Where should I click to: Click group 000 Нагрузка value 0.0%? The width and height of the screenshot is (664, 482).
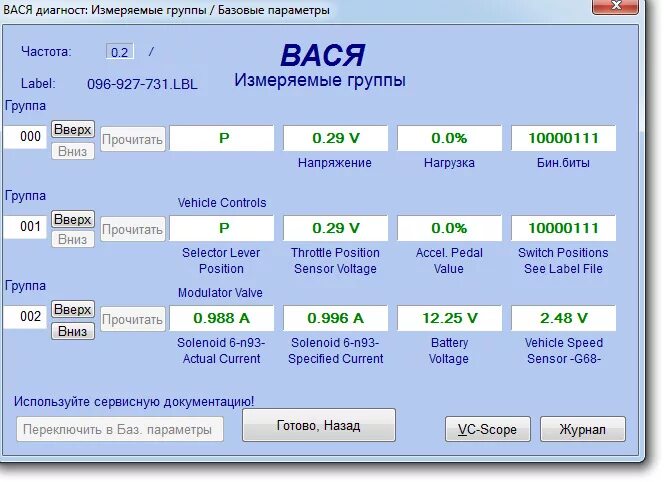coord(450,138)
